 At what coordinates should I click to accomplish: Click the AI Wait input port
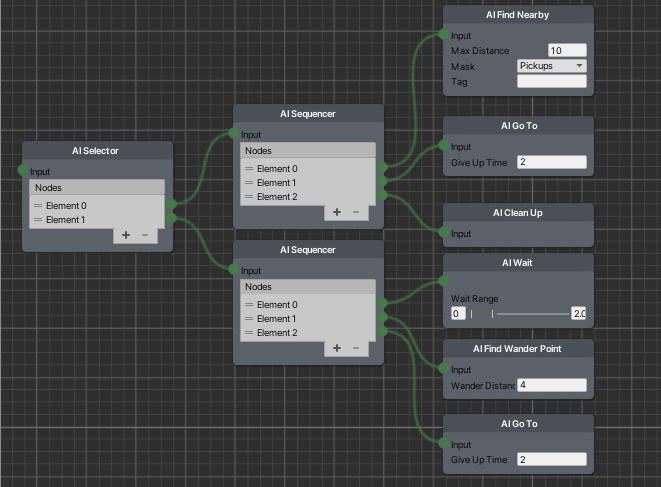coord(443,281)
